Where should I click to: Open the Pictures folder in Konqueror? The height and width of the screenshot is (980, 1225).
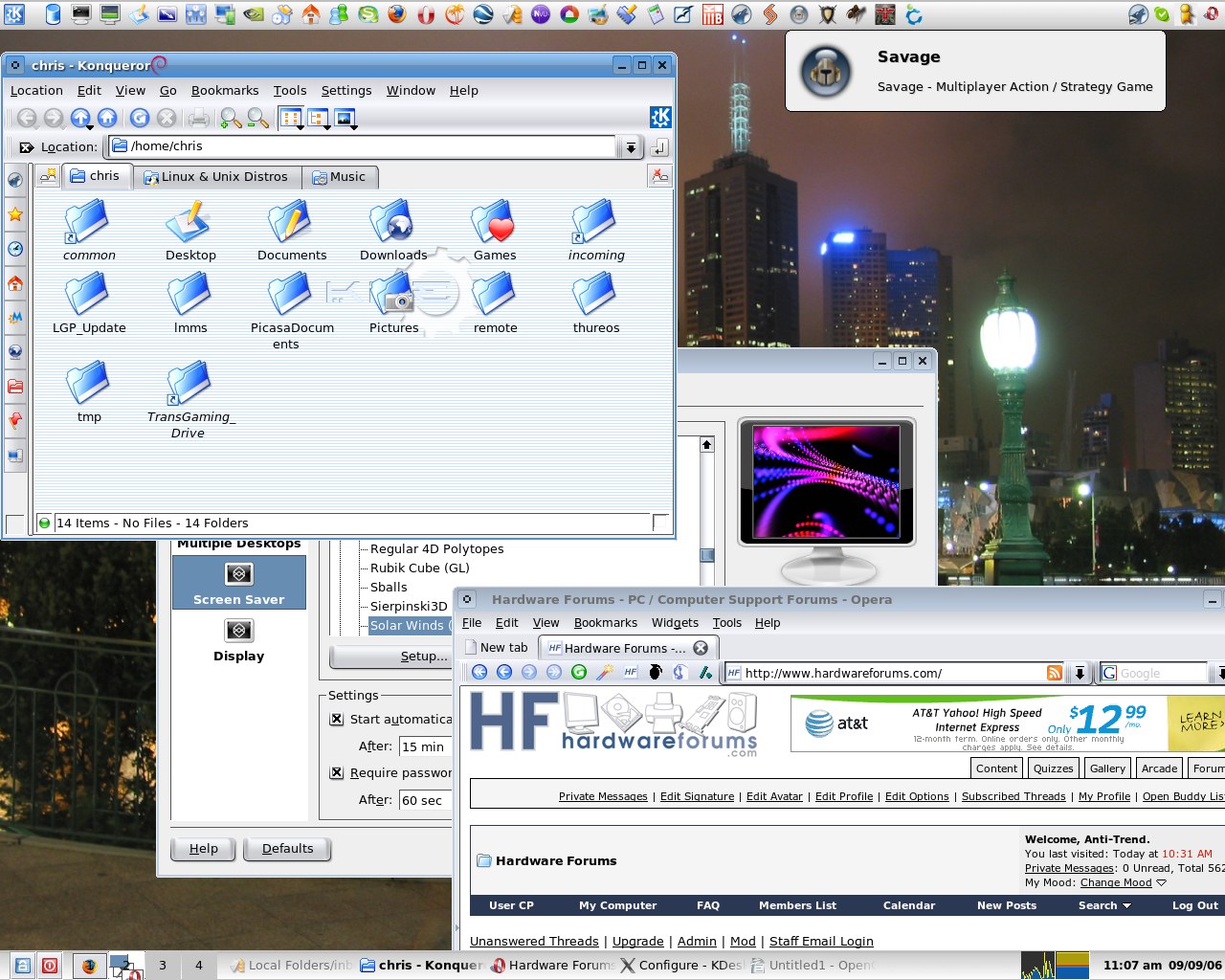(x=393, y=303)
